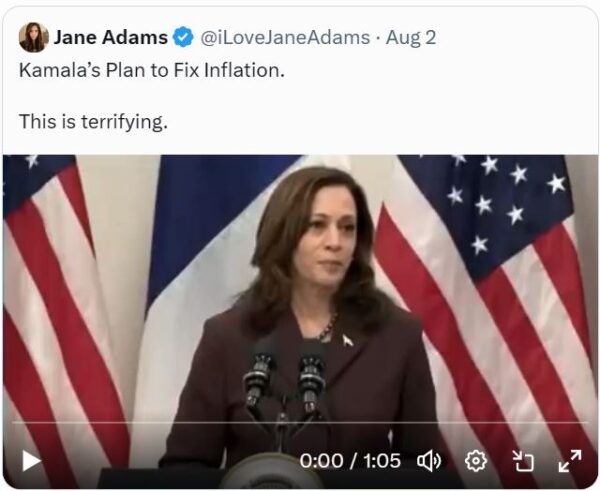Open Jane Adams profile avatar
Viewport: 600px width, 491px height.
[33, 37]
